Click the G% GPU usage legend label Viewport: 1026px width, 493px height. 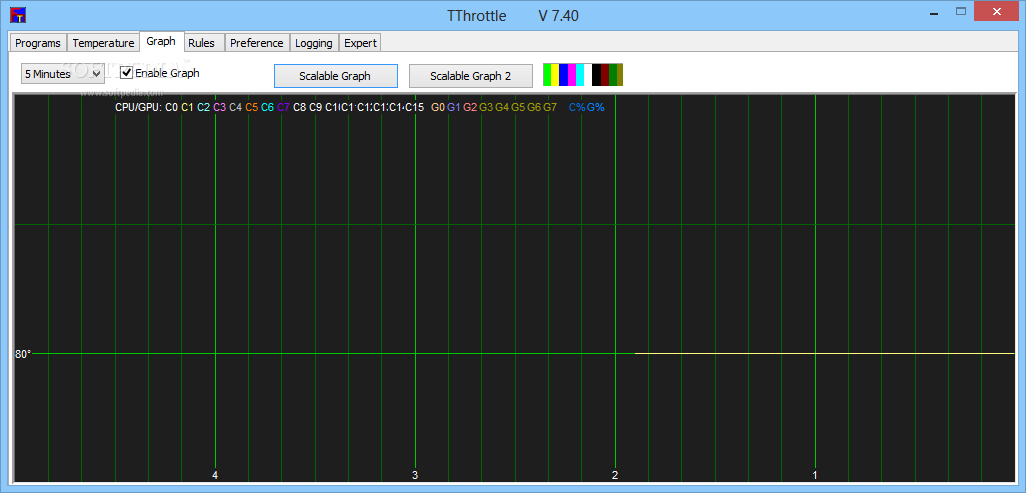(596, 107)
